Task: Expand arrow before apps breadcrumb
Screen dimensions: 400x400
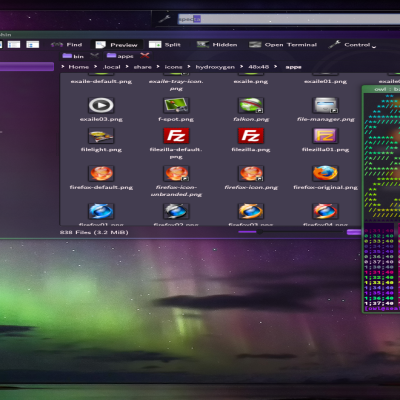Action: 276,67
